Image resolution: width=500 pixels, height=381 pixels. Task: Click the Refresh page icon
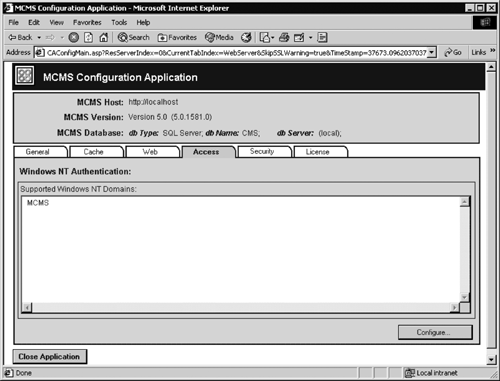[88, 37]
